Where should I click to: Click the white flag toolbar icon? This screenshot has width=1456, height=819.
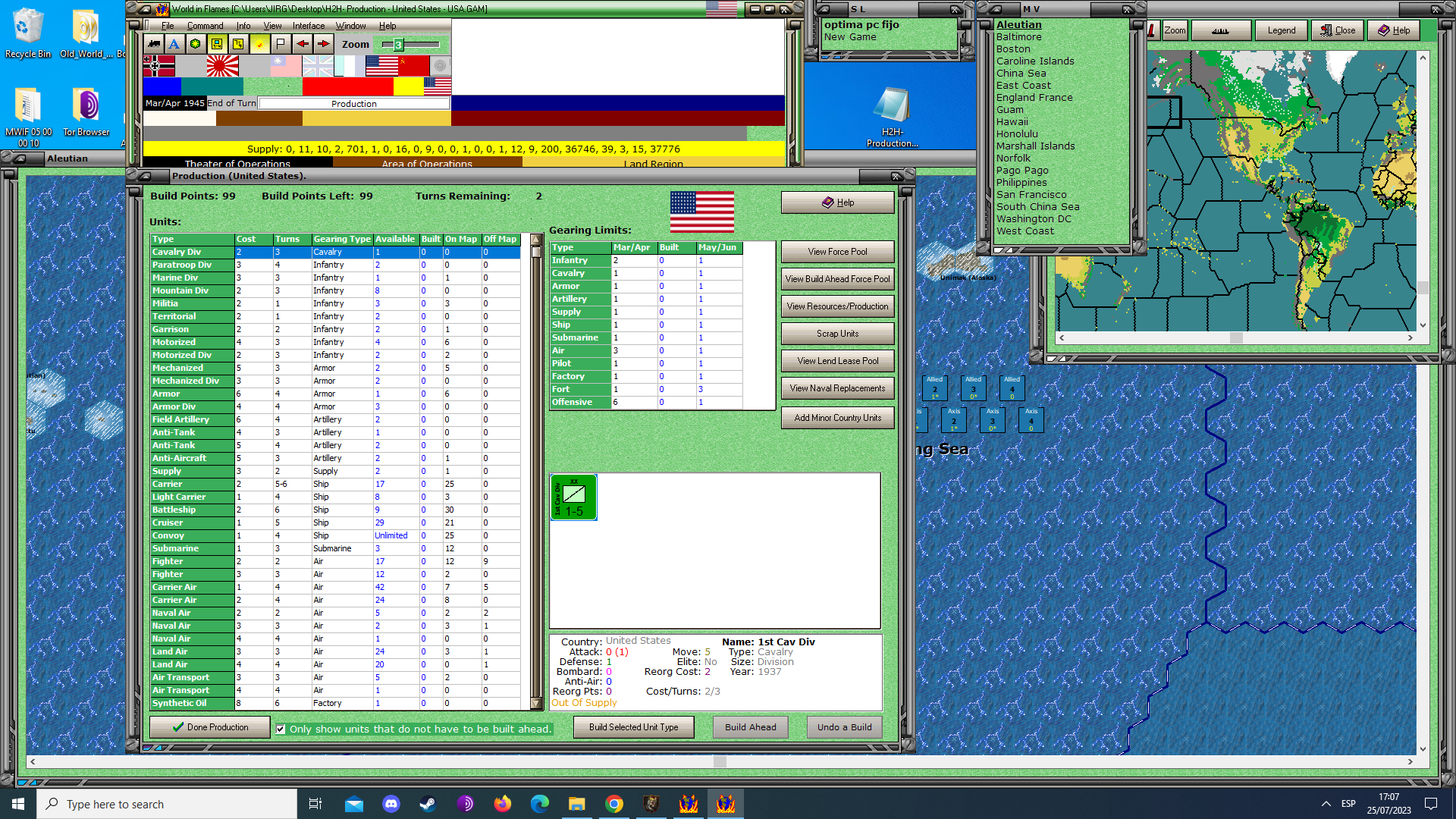pos(281,44)
